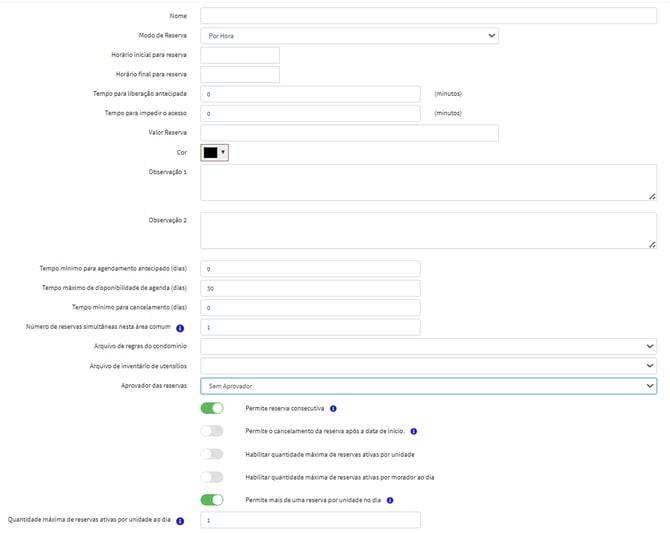This screenshot has height=533, width=670.
Task: Enable cancellation after start date toggle
Action: coord(212,432)
